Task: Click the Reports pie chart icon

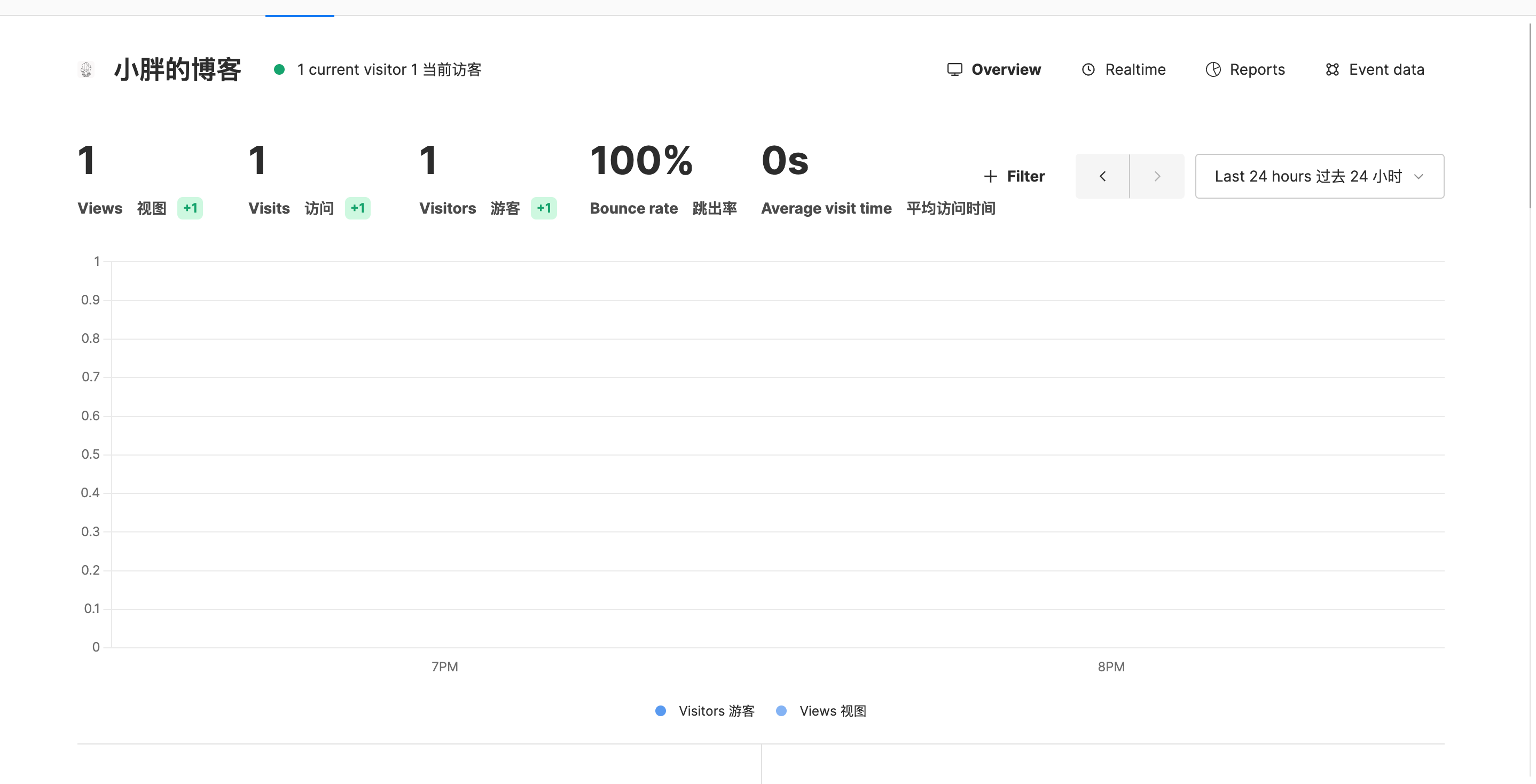Action: [x=1213, y=69]
